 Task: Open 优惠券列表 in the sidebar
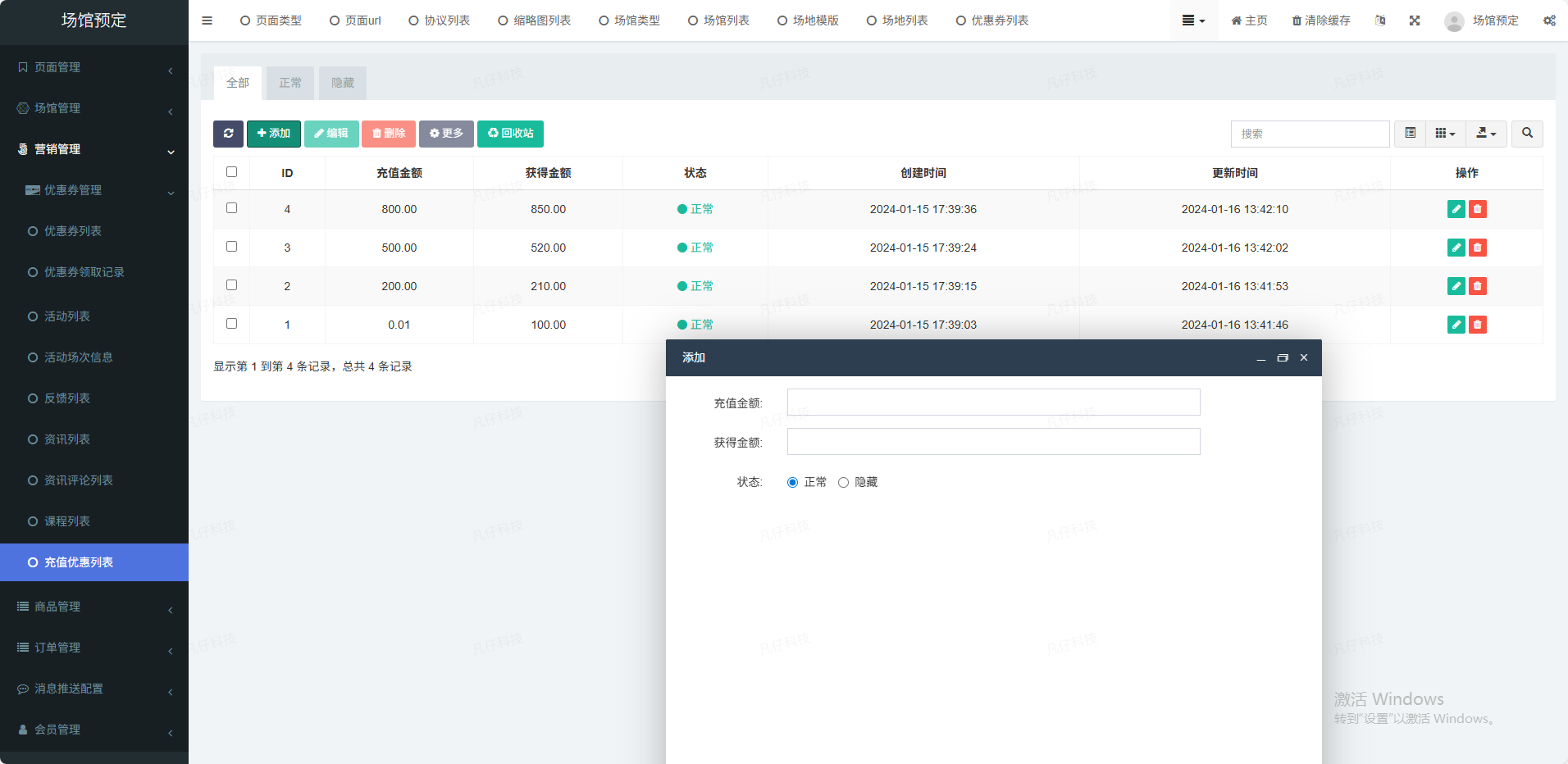tap(73, 231)
